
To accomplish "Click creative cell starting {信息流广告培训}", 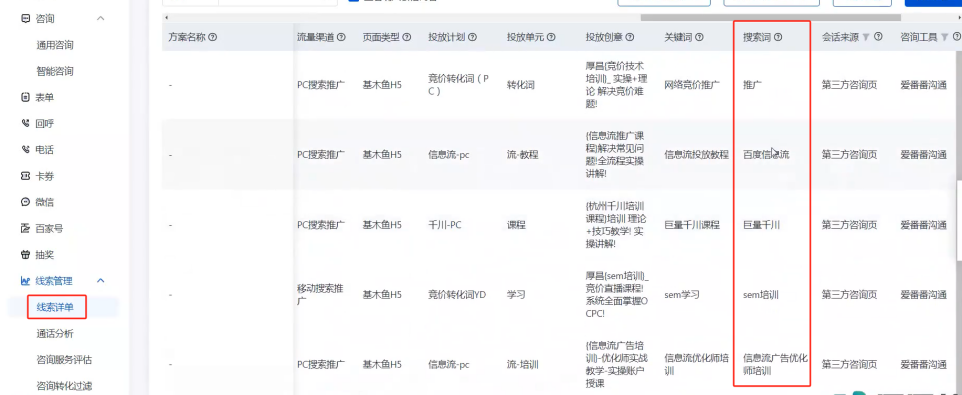I will click(x=616, y=364).
